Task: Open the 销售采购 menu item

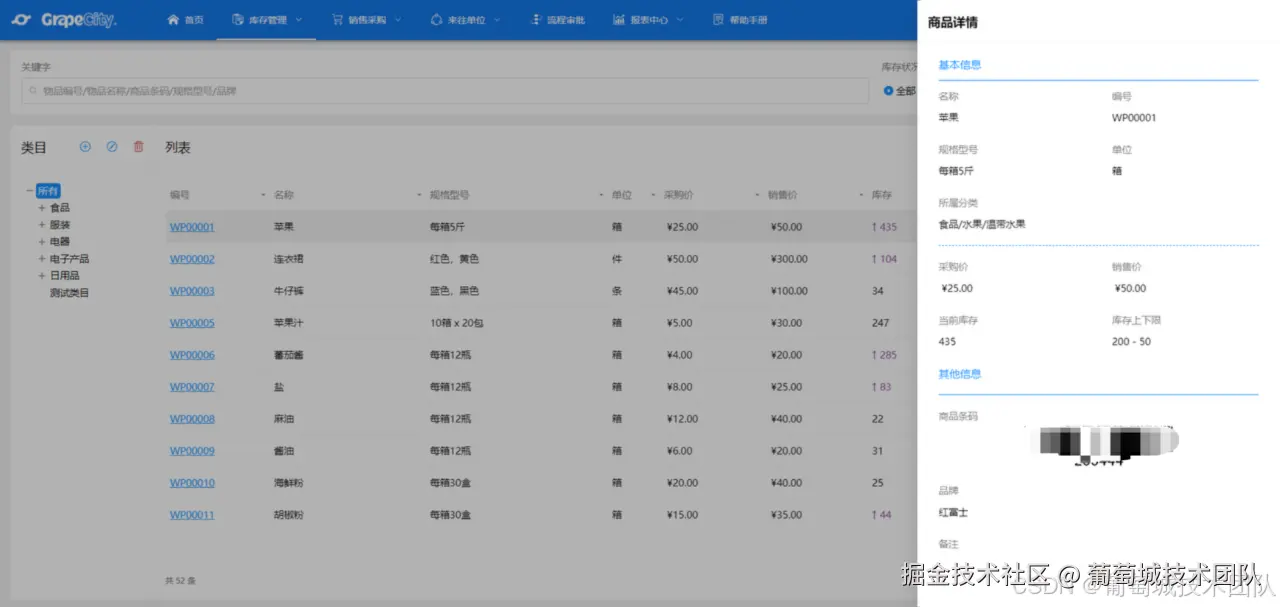Action: click(x=366, y=20)
